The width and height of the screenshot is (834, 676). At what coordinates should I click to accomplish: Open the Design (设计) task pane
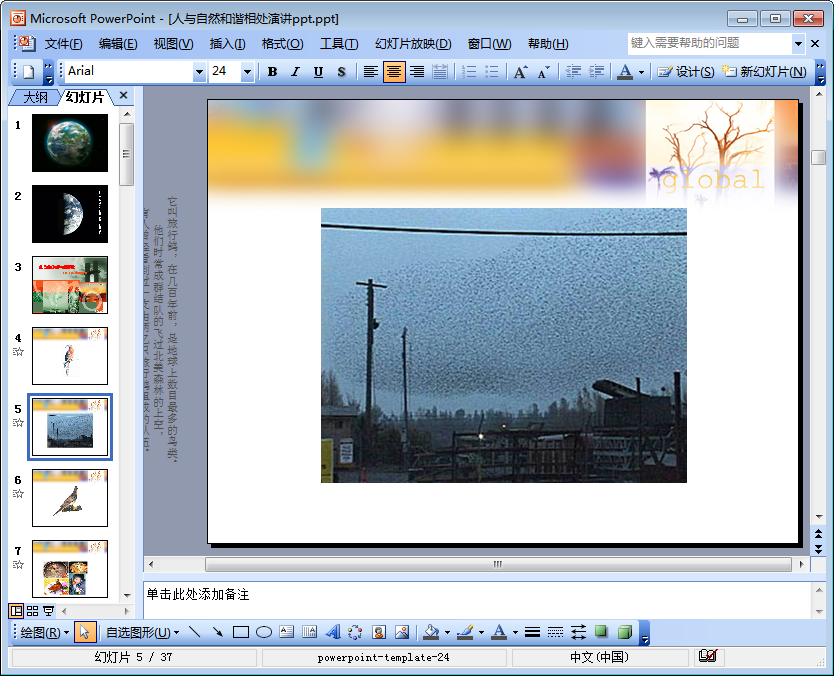(686, 72)
